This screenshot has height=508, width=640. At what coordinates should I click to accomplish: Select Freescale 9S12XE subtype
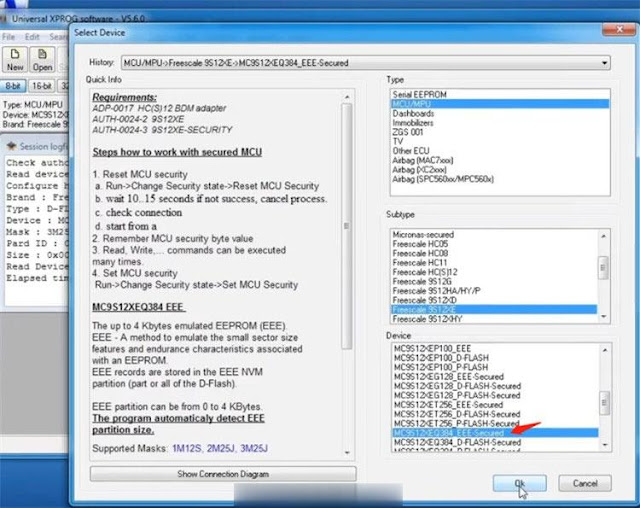(494, 310)
